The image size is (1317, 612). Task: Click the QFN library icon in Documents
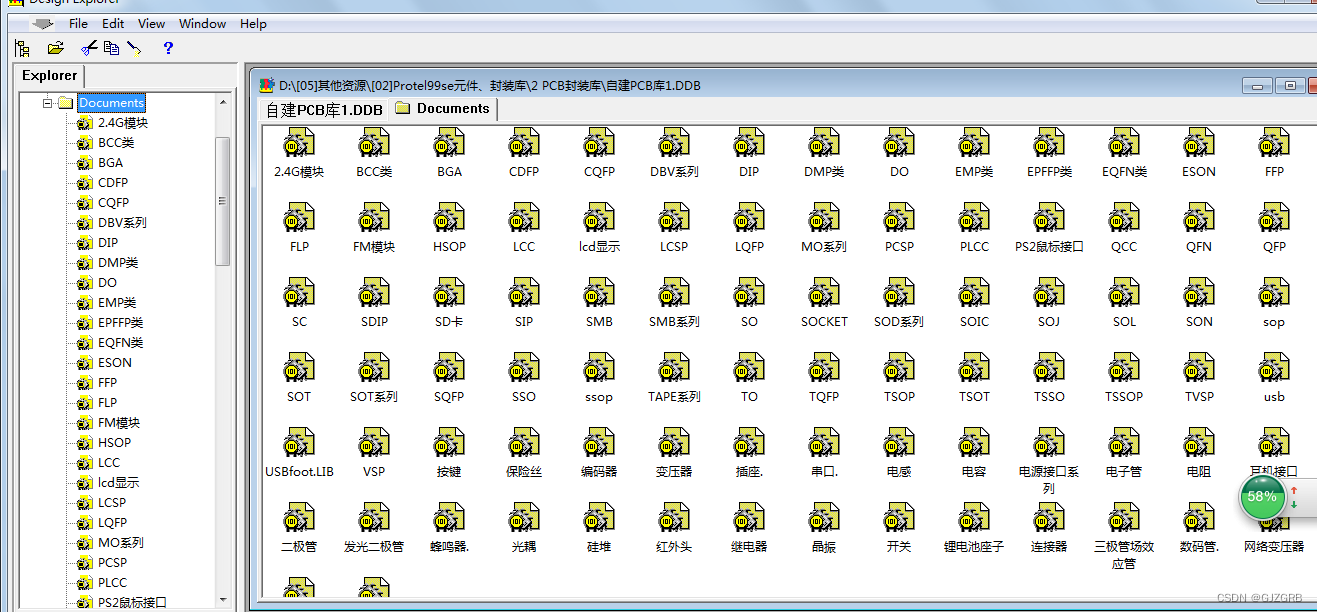point(1199,218)
